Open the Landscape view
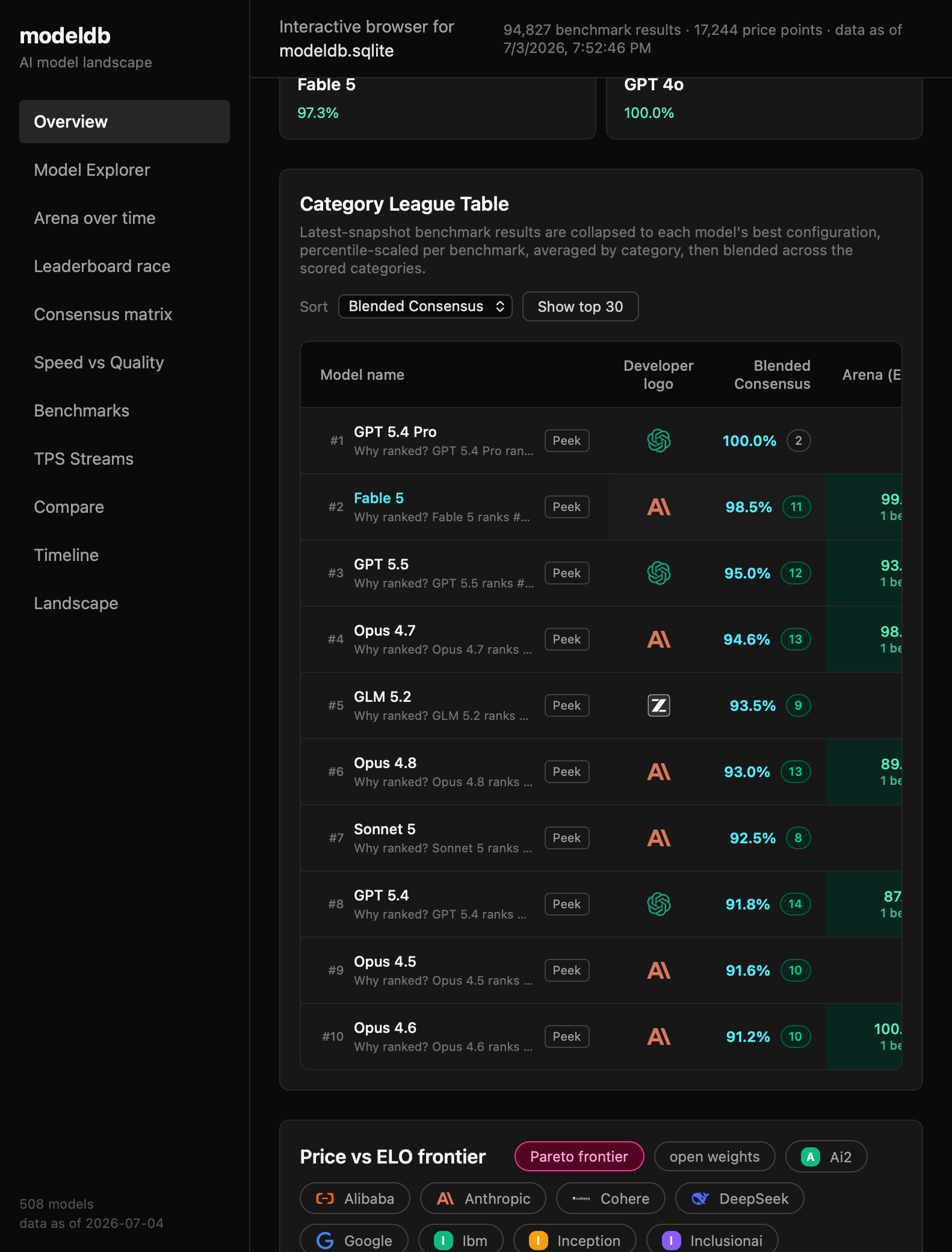The width and height of the screenshot is (952, 1252). [125, 603]
